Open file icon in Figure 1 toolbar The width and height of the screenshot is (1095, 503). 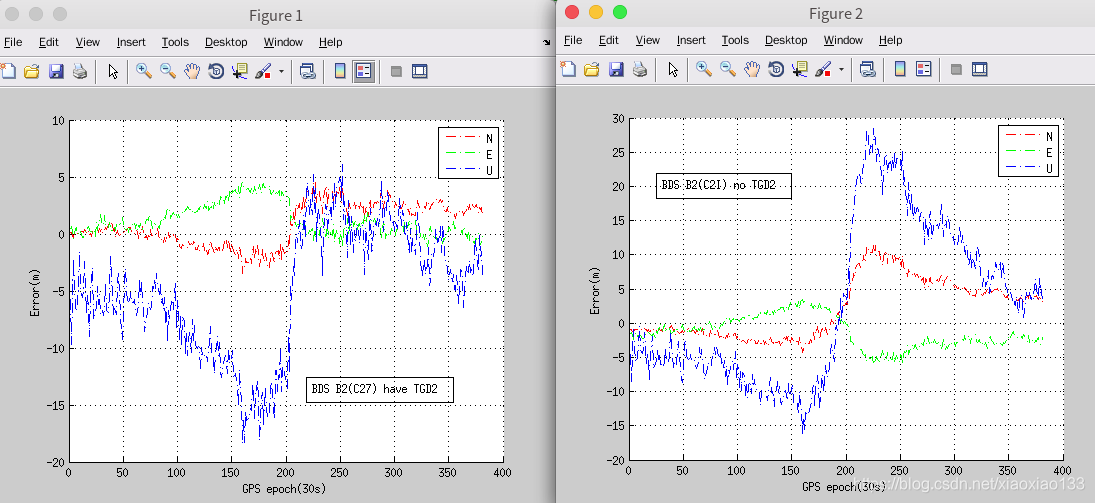pos(31,71)
